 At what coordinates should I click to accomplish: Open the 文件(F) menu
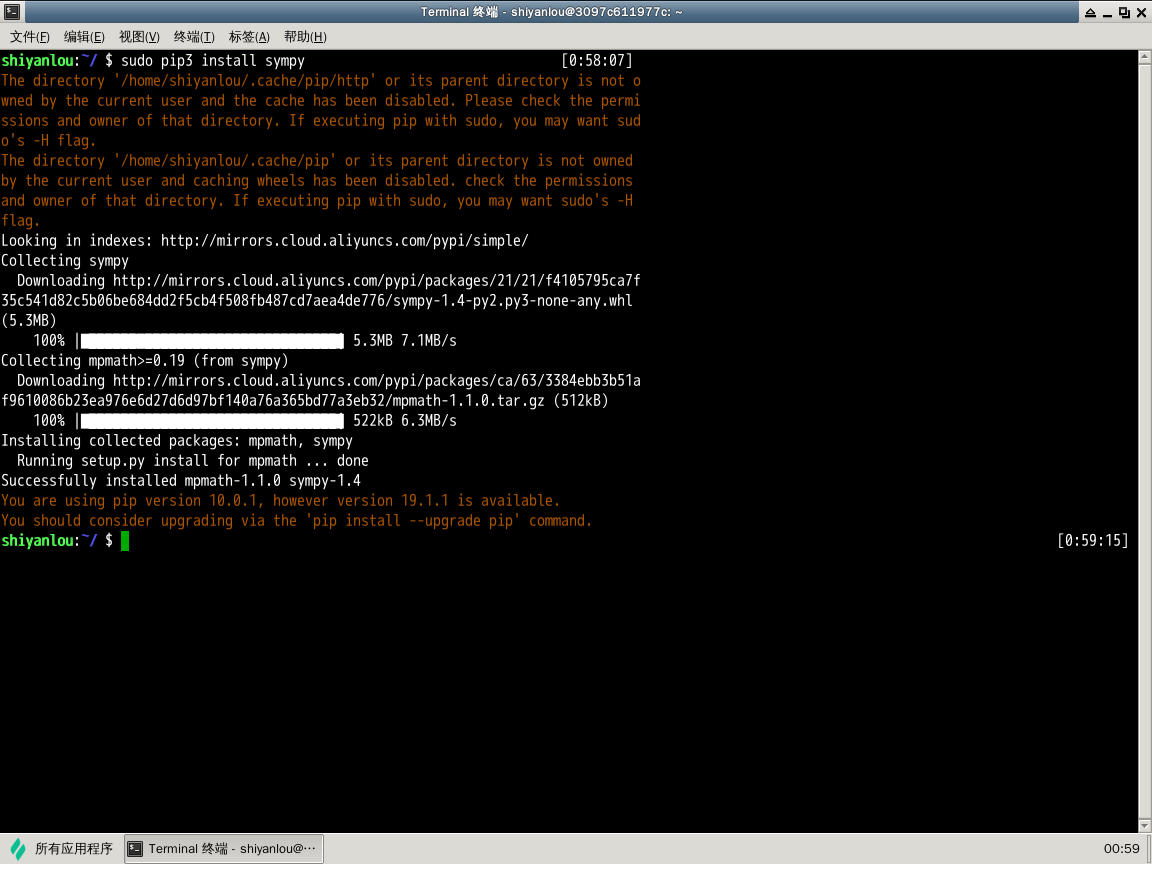coord(30,37)
